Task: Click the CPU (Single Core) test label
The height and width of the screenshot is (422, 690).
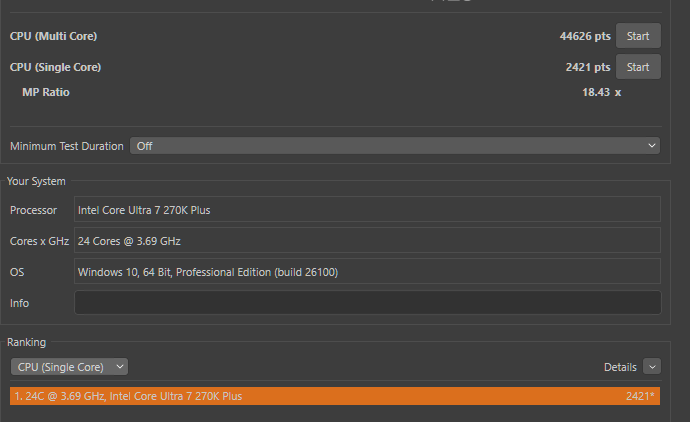Action: point(55,67)
